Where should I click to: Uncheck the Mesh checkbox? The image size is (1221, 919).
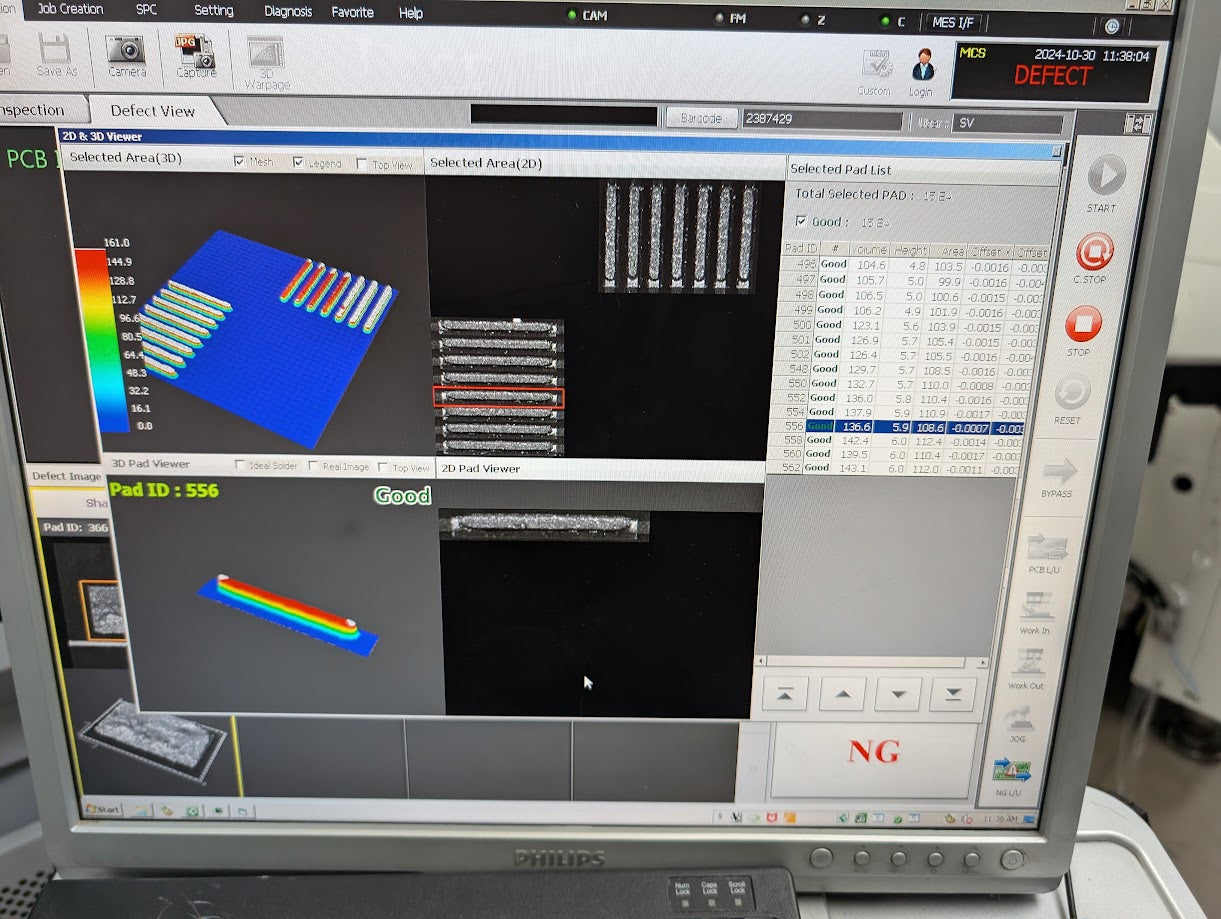coord(240,162)
